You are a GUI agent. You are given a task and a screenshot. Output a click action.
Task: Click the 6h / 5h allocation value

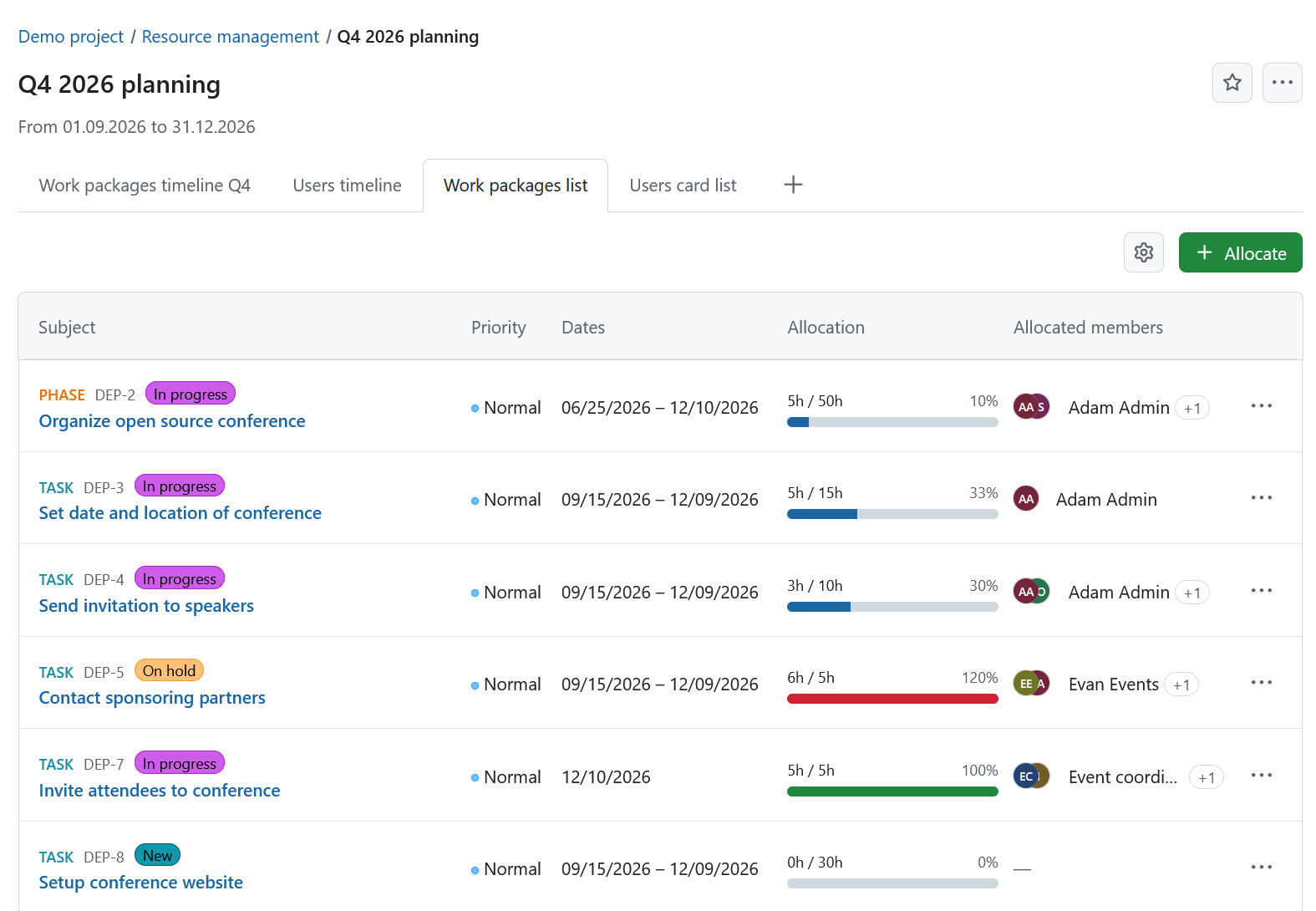click(x=810, y=678)
